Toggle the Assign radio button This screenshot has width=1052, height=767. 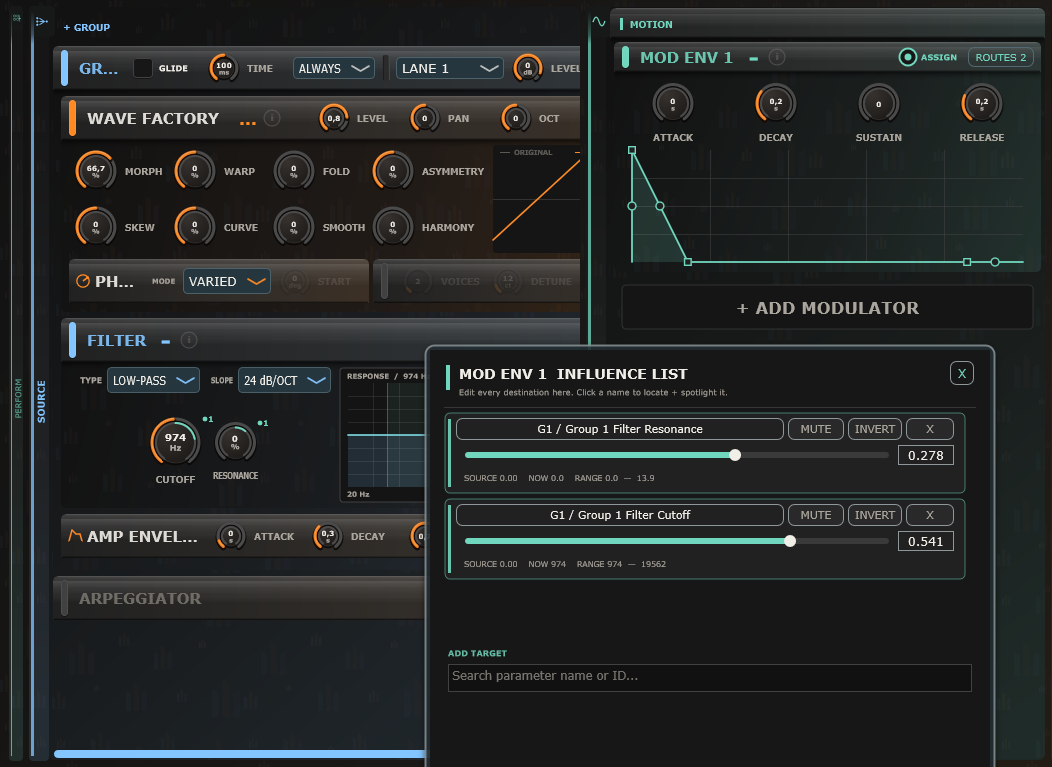pyautogui.click(x=907, y=57)
